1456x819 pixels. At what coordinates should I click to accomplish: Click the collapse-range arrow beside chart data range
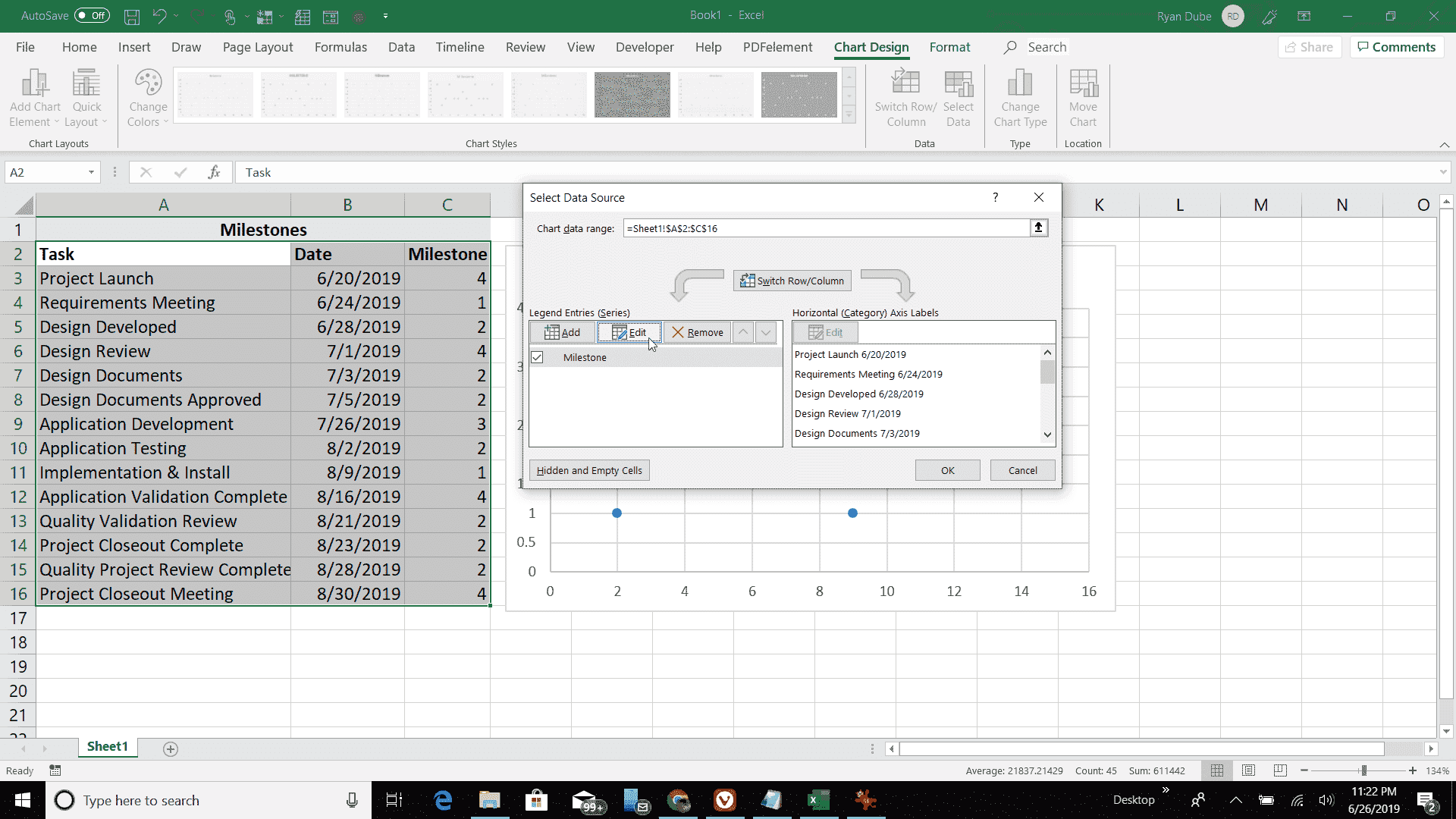click(x=1039, y=227)
